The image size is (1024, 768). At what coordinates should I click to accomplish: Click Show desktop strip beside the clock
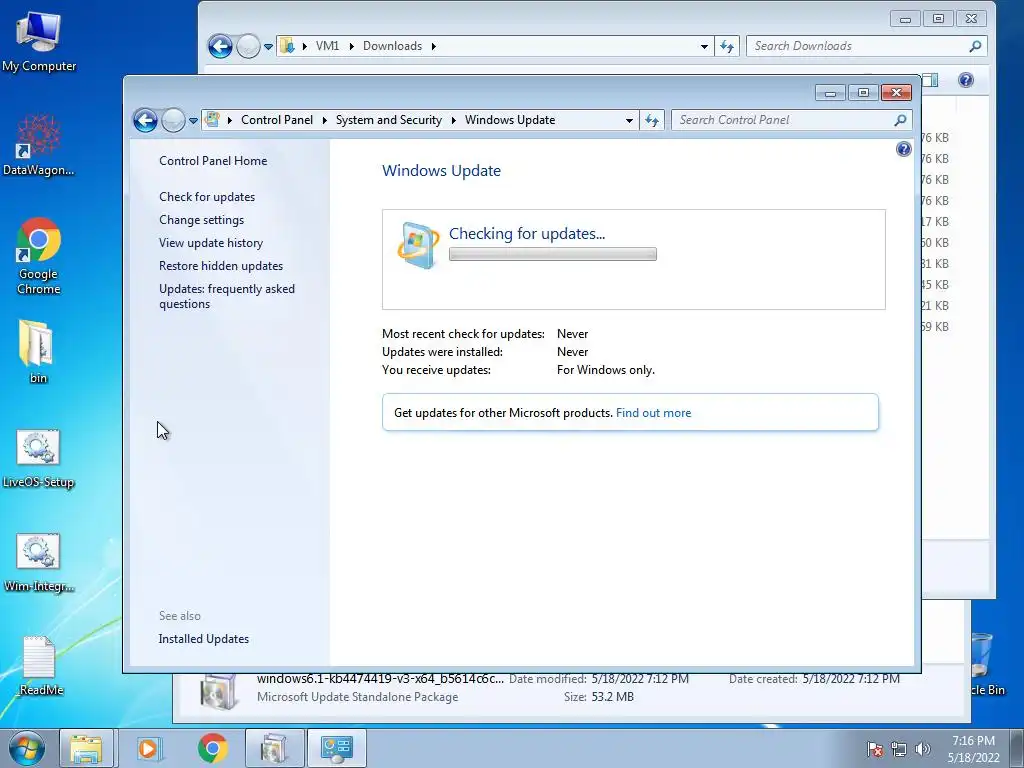click(1017, 748)
